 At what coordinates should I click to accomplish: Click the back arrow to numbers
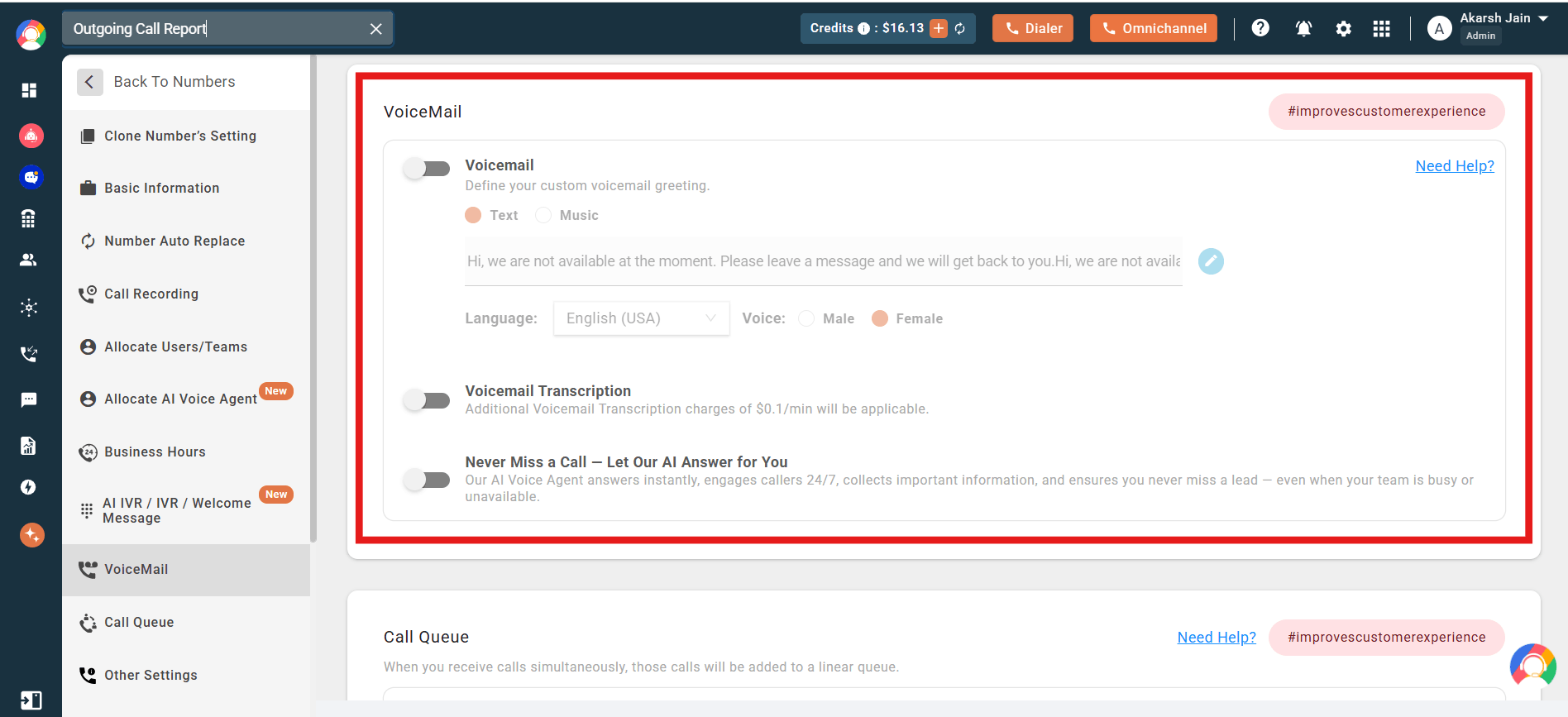pos(89,82)
